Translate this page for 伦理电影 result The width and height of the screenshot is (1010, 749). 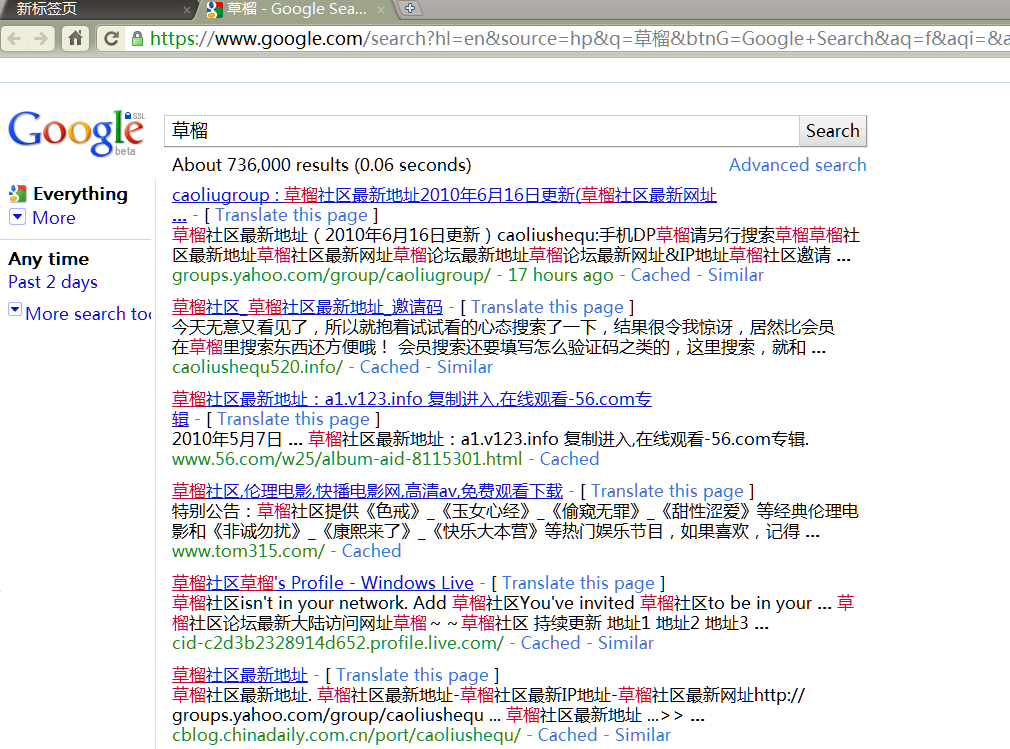click(667, 491)
